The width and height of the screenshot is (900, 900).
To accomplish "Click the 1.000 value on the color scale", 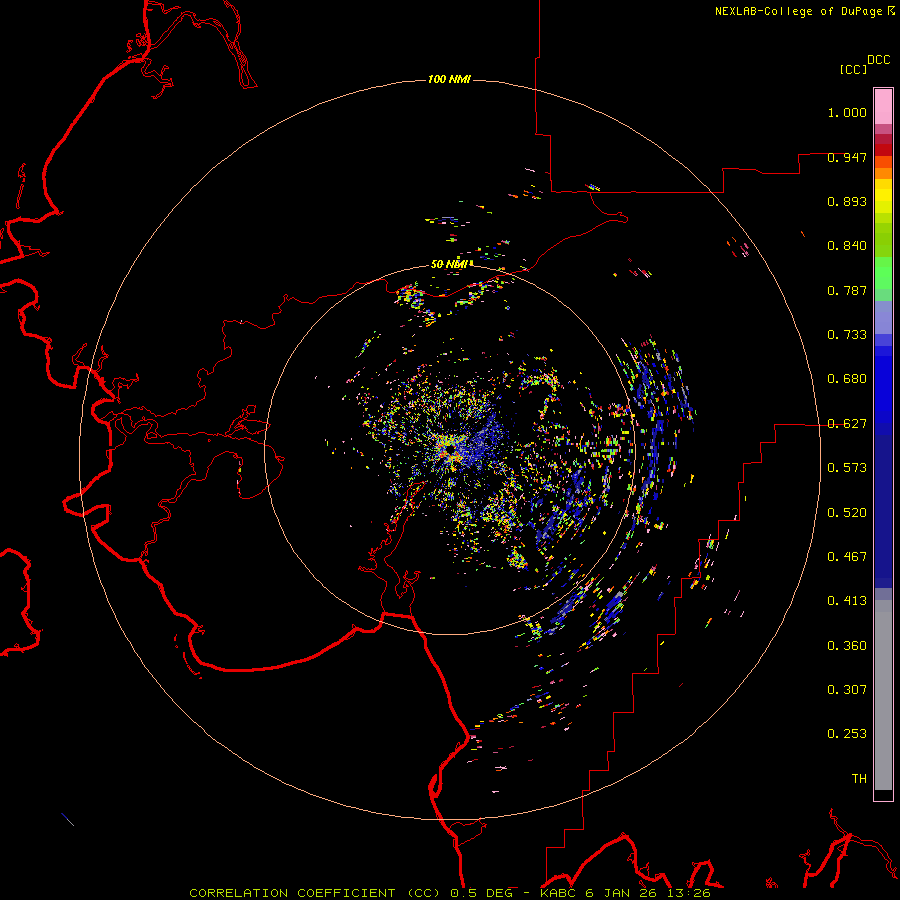I will click(x=847, y=112).
